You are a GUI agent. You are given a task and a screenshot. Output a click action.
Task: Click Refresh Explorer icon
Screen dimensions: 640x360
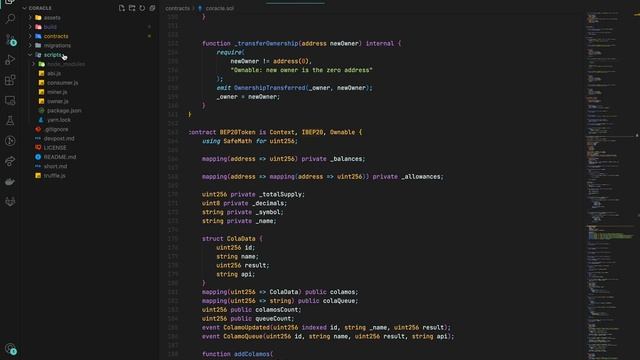[142, 8]
